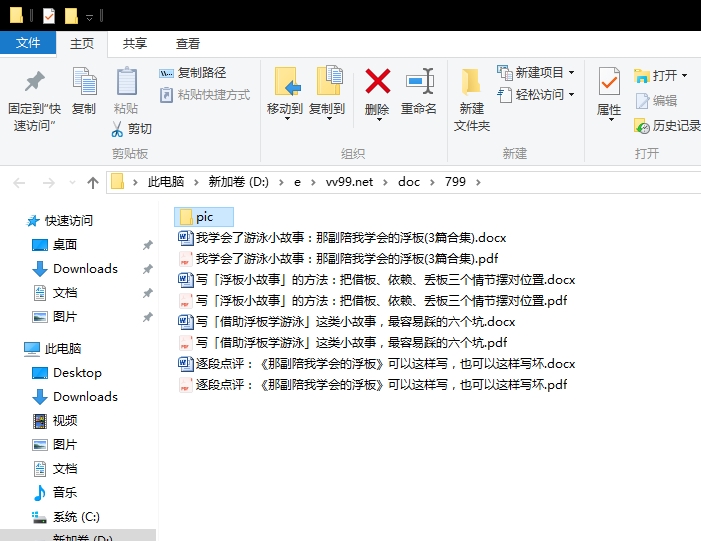Select 写「借助浮板学游泳」 pdf file
The height and width of the screenshot is (541, 701).
[343, 342]
